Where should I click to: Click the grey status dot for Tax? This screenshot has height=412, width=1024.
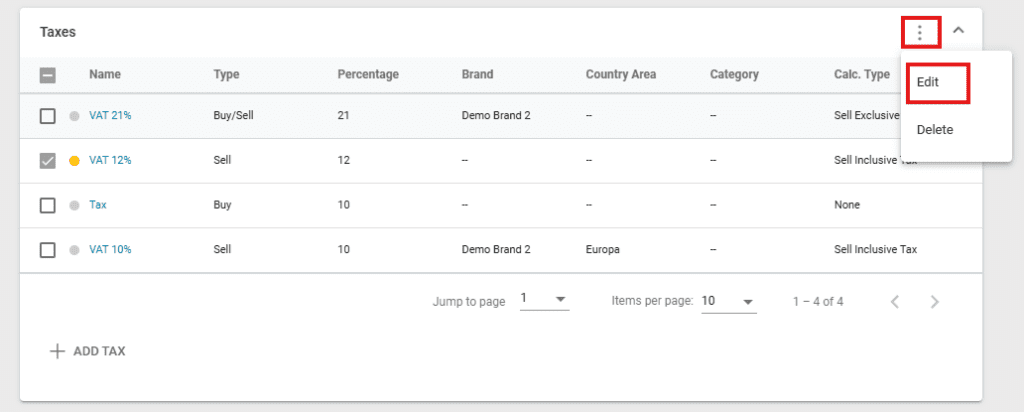74,205
